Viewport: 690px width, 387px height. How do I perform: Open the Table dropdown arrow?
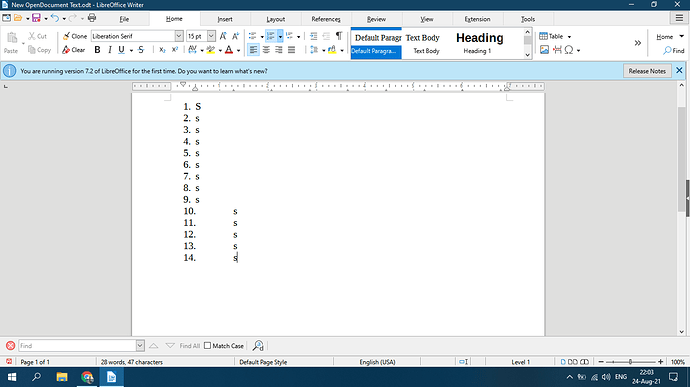click(569, 37)
